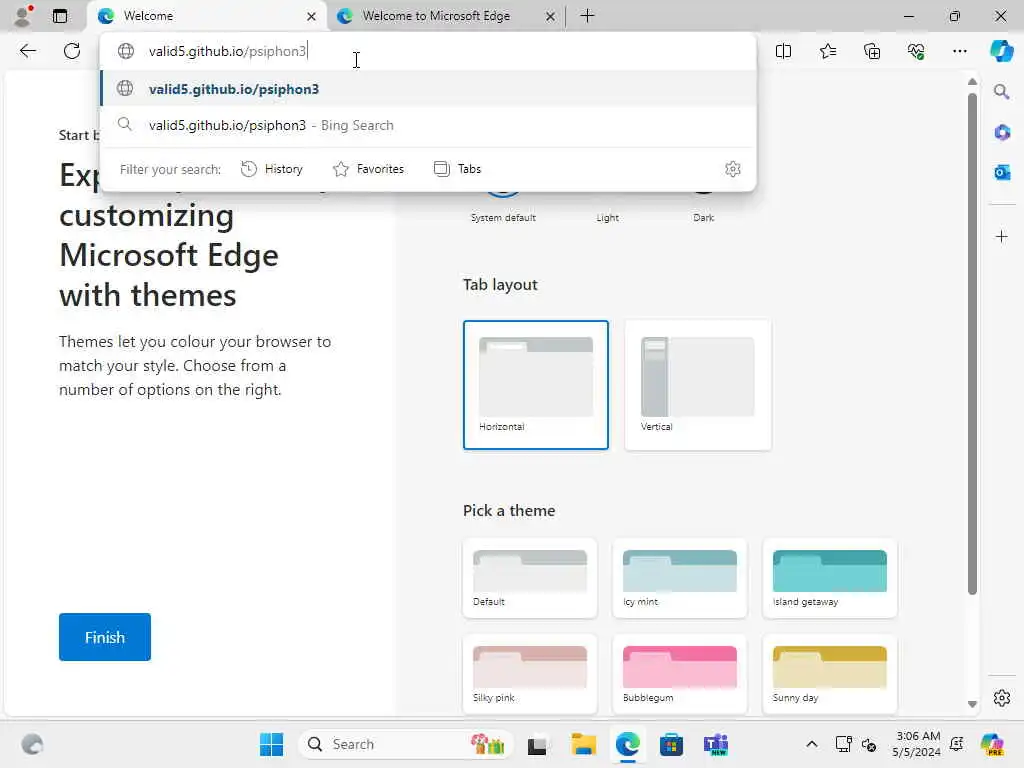Open Copilot icon in top-right corner
This screenshot has width=1024, height=768.
pos(1001,51)
